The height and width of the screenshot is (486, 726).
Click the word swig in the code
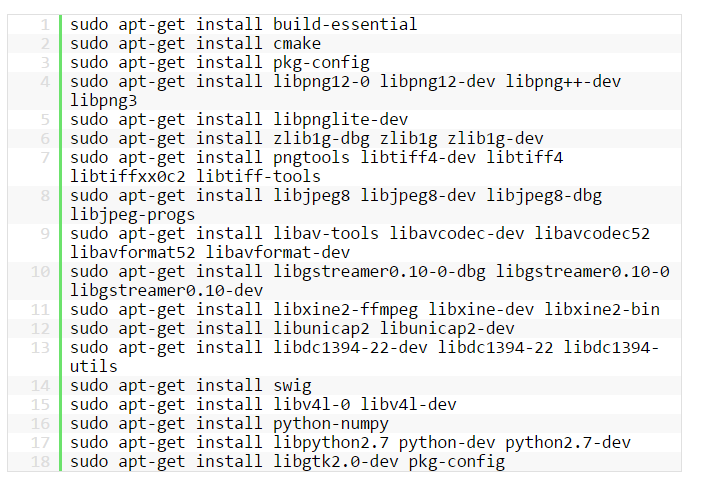point(292,385)
